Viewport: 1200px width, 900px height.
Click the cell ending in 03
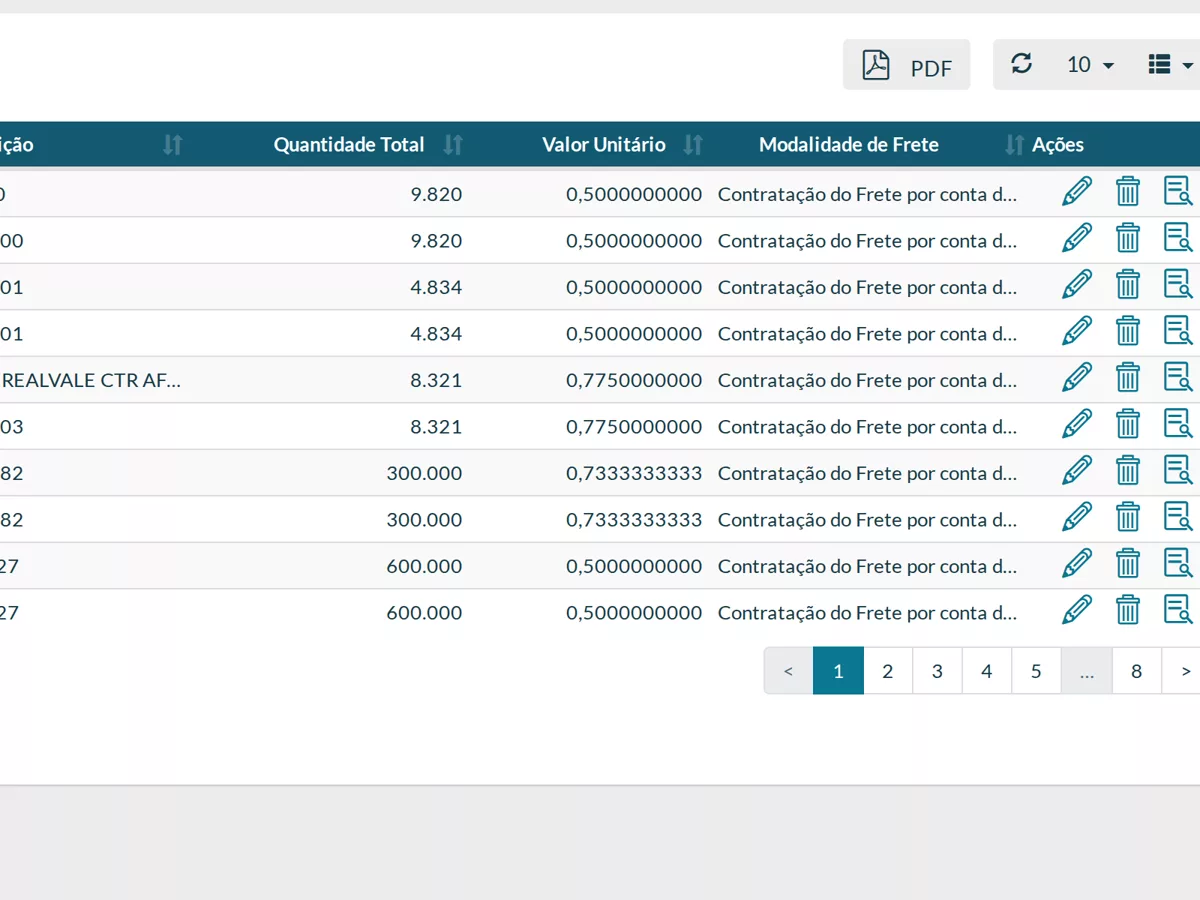tap(12, 427)
